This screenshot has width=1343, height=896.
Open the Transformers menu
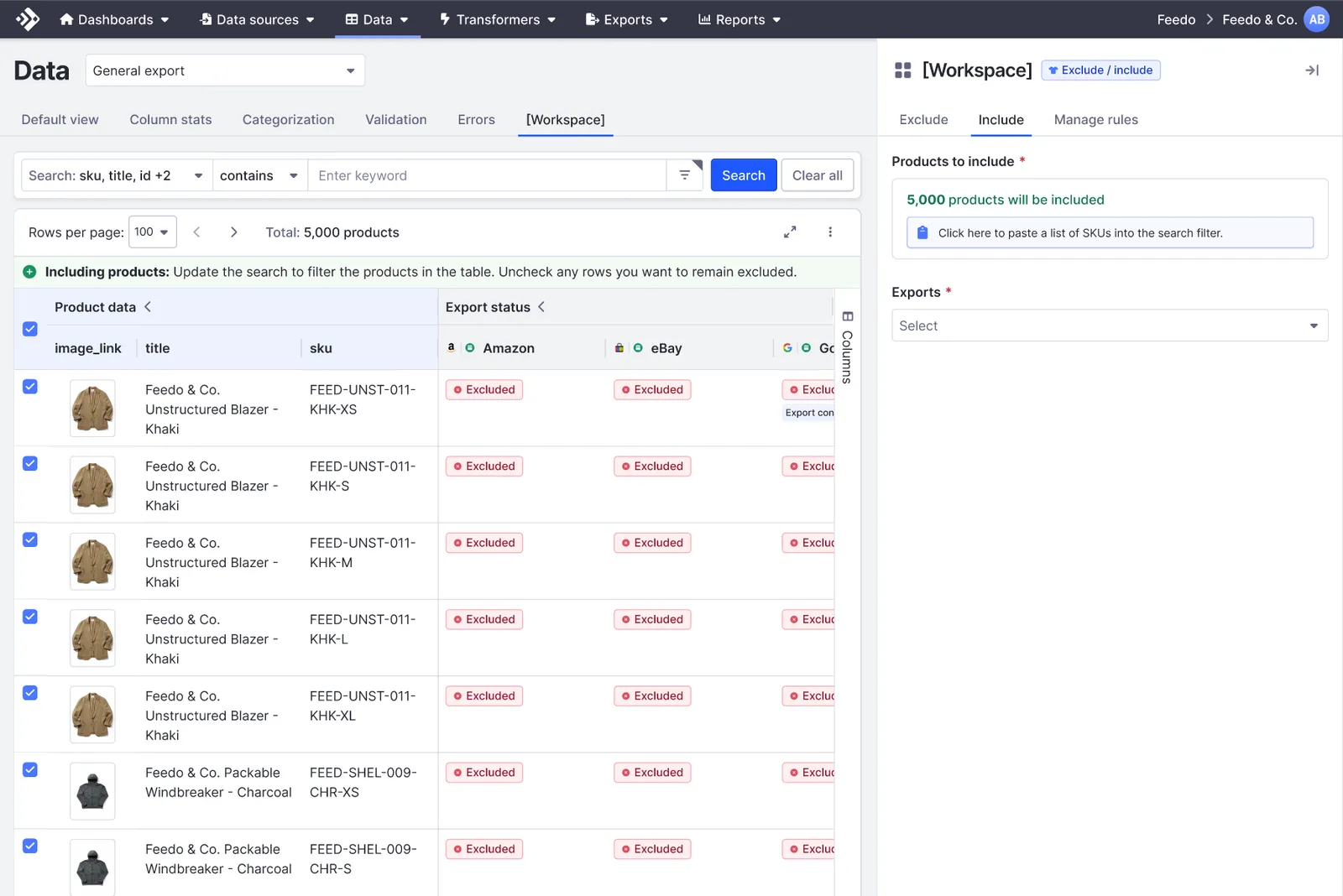click(498, 19)
